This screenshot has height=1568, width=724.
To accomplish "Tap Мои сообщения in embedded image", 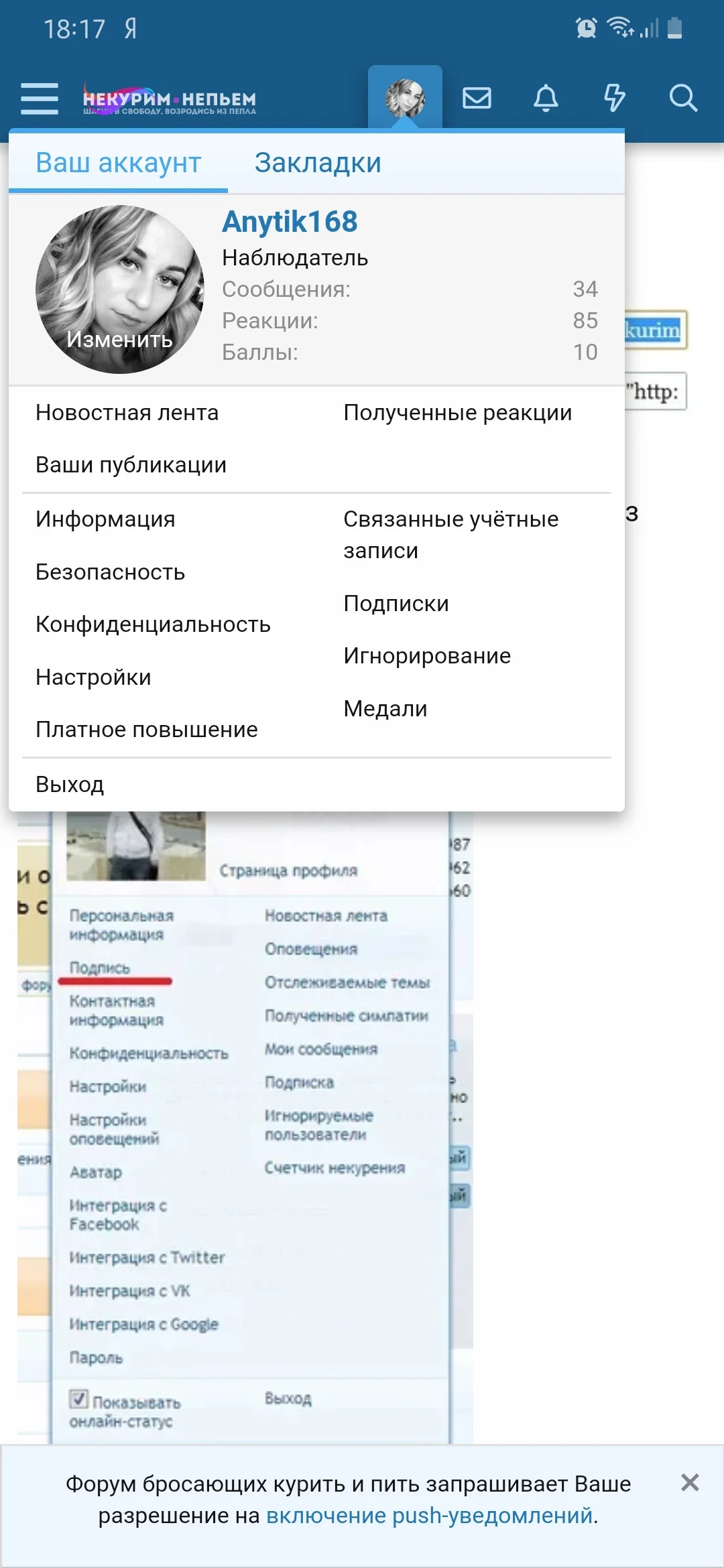I will coord(321,1049).
